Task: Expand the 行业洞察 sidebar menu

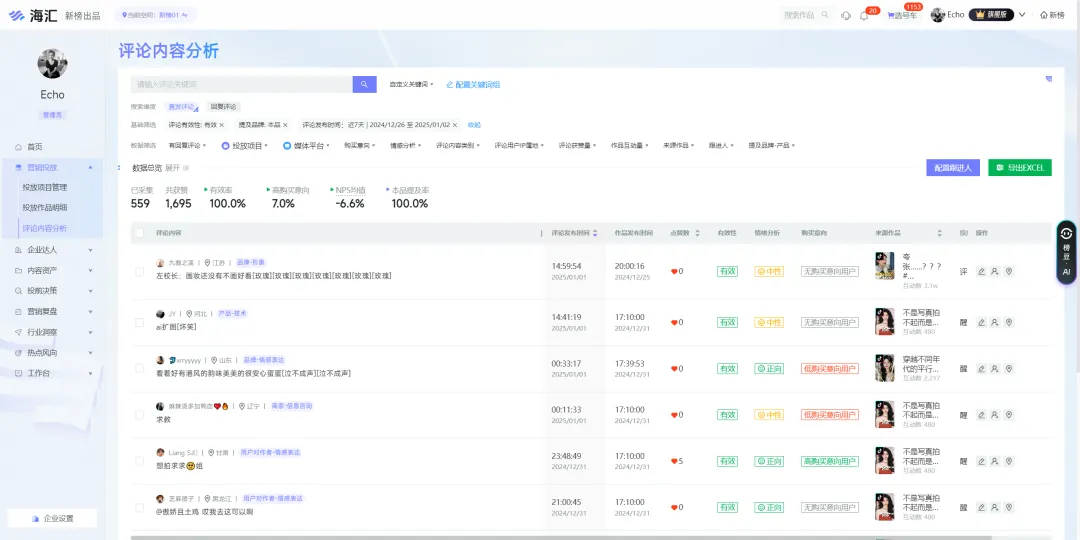Action: (53, 332)
